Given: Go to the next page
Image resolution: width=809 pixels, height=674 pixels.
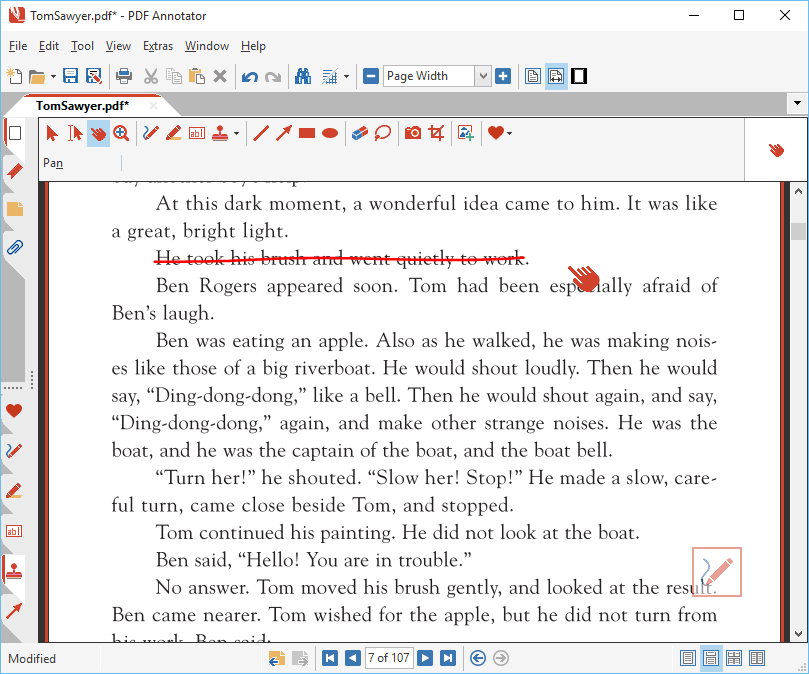Looking at the screenshot, I should [x=425, y=658].
